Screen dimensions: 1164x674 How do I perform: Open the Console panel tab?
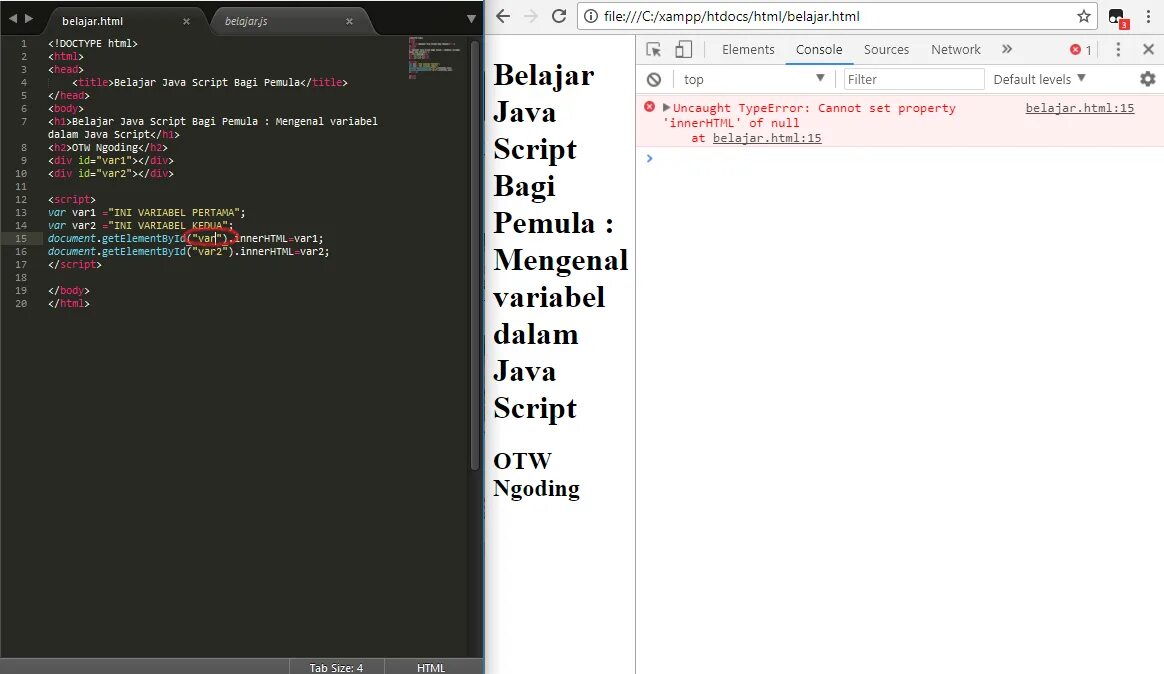click(819, 50)
